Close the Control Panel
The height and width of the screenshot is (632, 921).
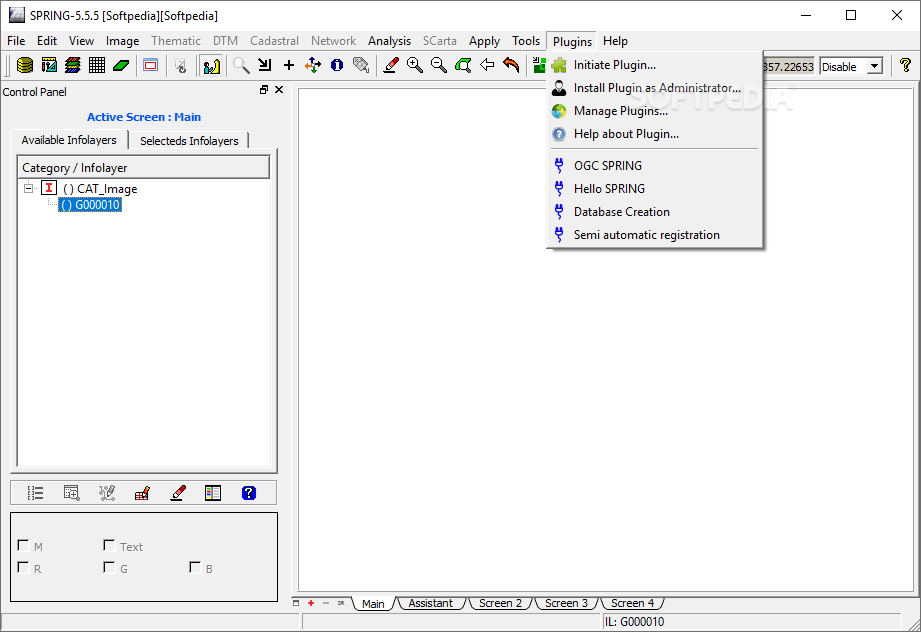[x=279, y=89]
